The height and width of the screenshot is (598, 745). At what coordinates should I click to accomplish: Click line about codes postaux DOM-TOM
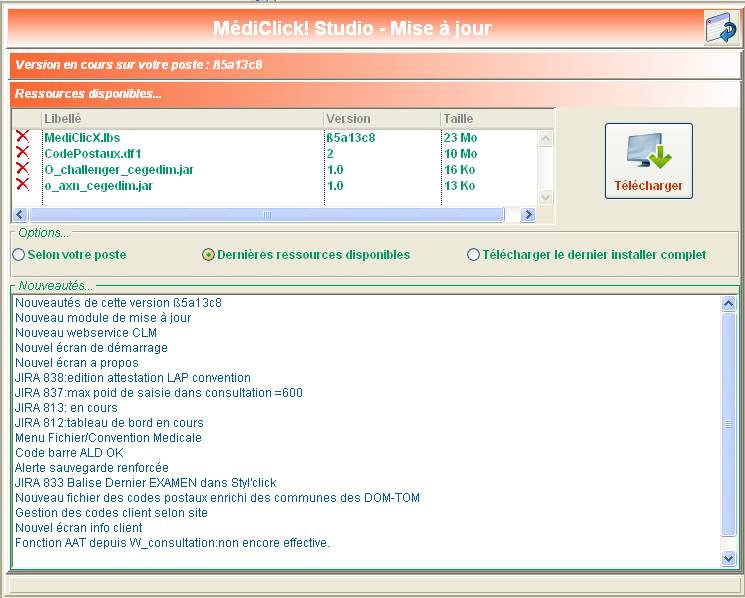tap(217, 498)
